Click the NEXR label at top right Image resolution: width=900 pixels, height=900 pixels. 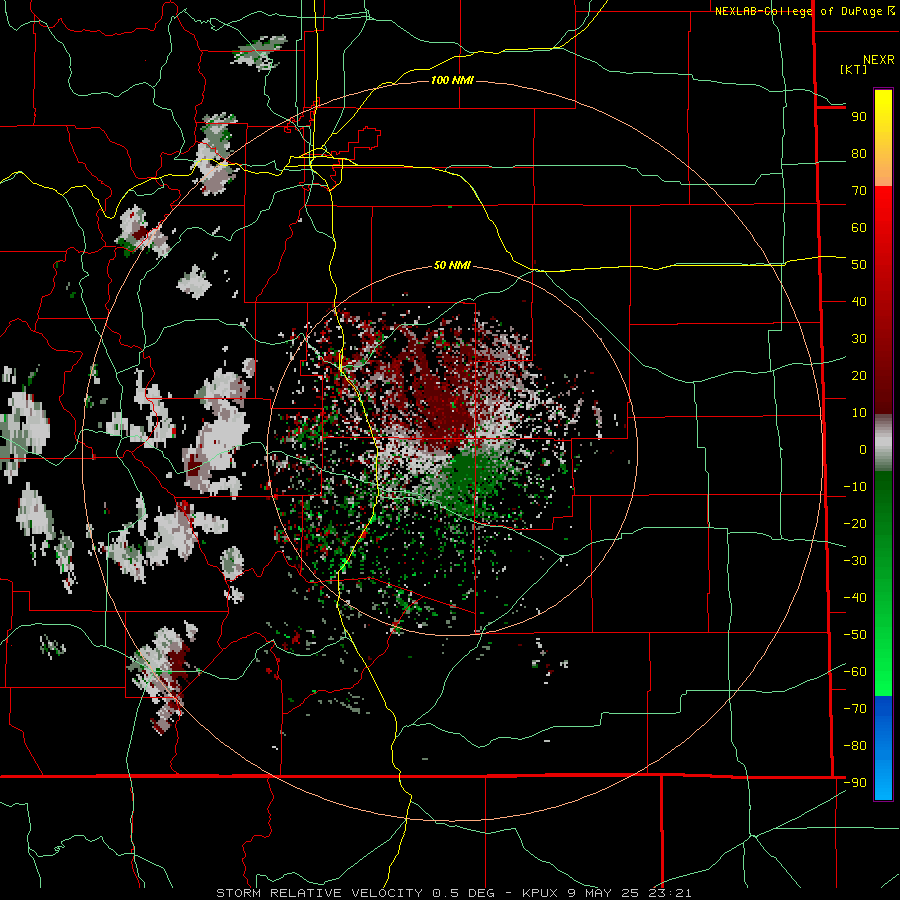879,60
